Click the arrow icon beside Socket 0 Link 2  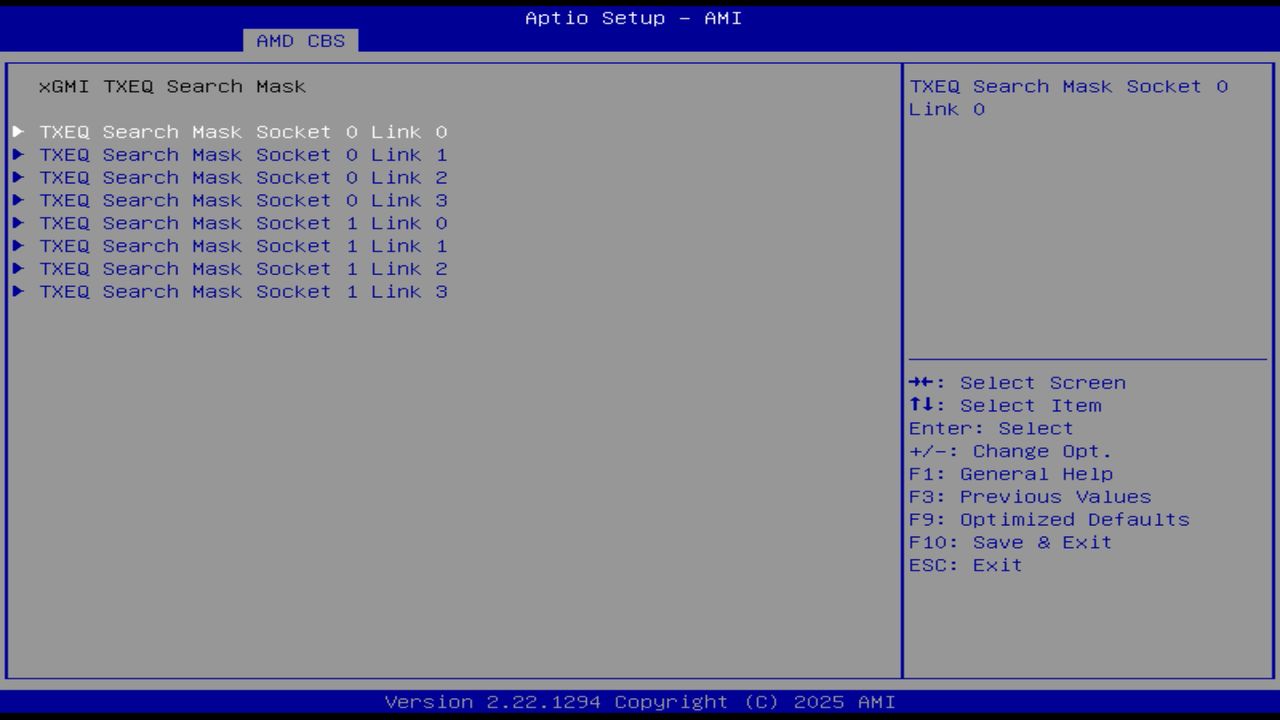click(x=19, y=177)
